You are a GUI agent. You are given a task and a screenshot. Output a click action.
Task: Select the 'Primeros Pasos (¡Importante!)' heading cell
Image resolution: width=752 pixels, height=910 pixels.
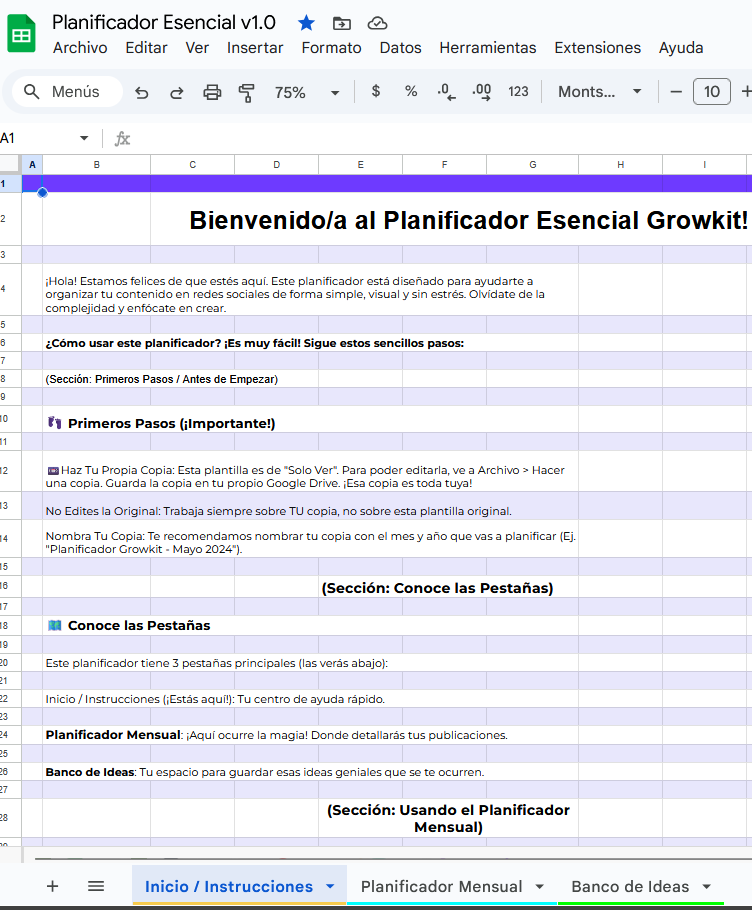coord(310,419)
